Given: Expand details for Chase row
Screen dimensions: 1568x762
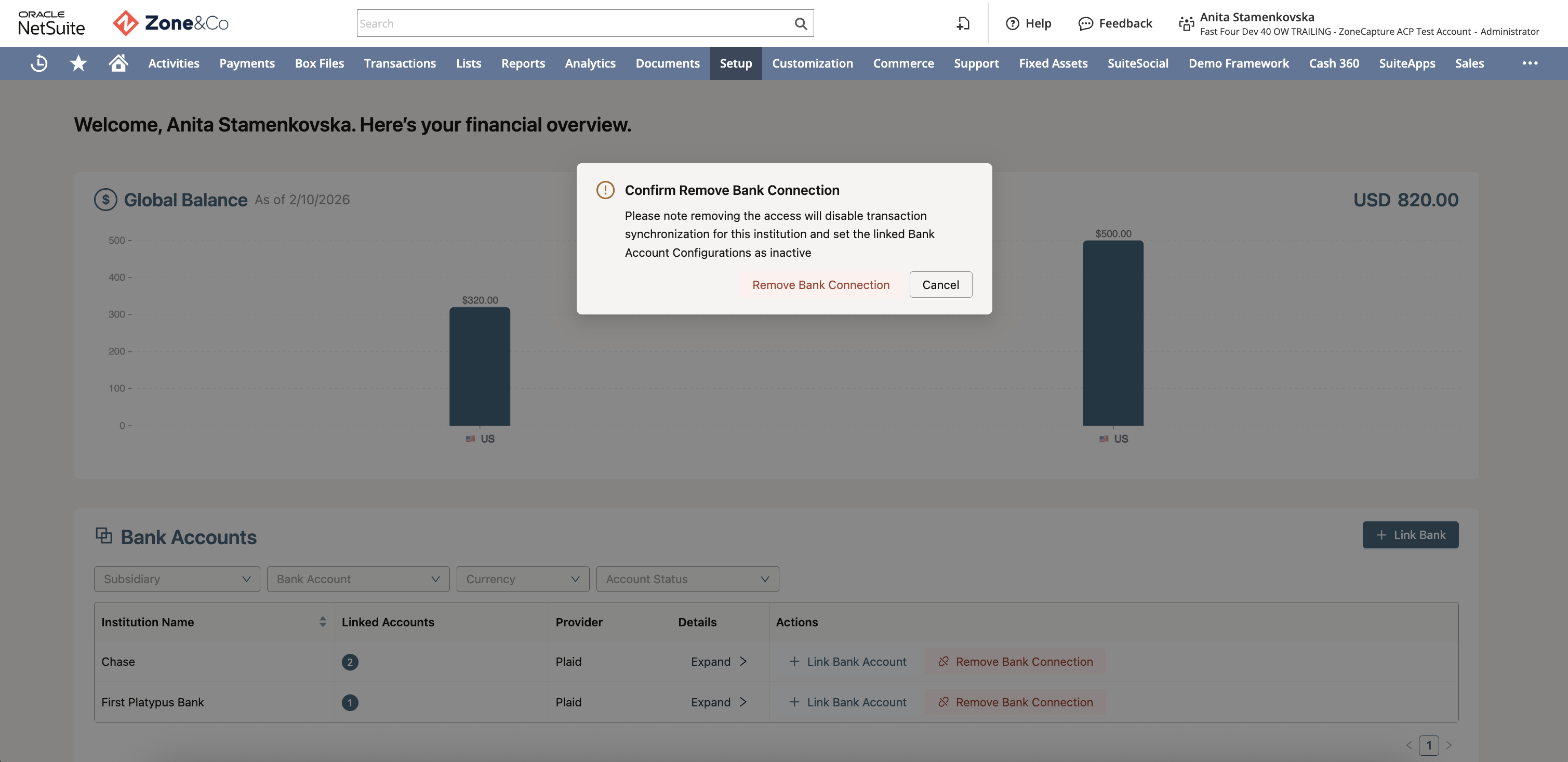Looking at the screenshot, I should [719, 662].
